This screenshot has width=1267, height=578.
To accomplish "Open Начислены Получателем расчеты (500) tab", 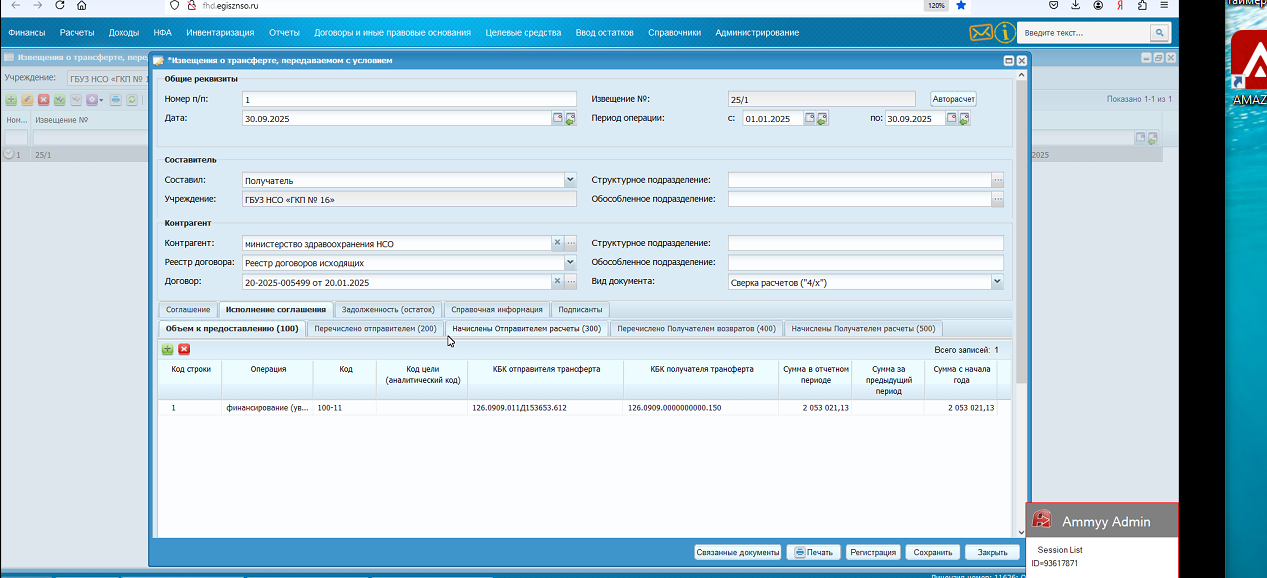I will click(863, 328).
